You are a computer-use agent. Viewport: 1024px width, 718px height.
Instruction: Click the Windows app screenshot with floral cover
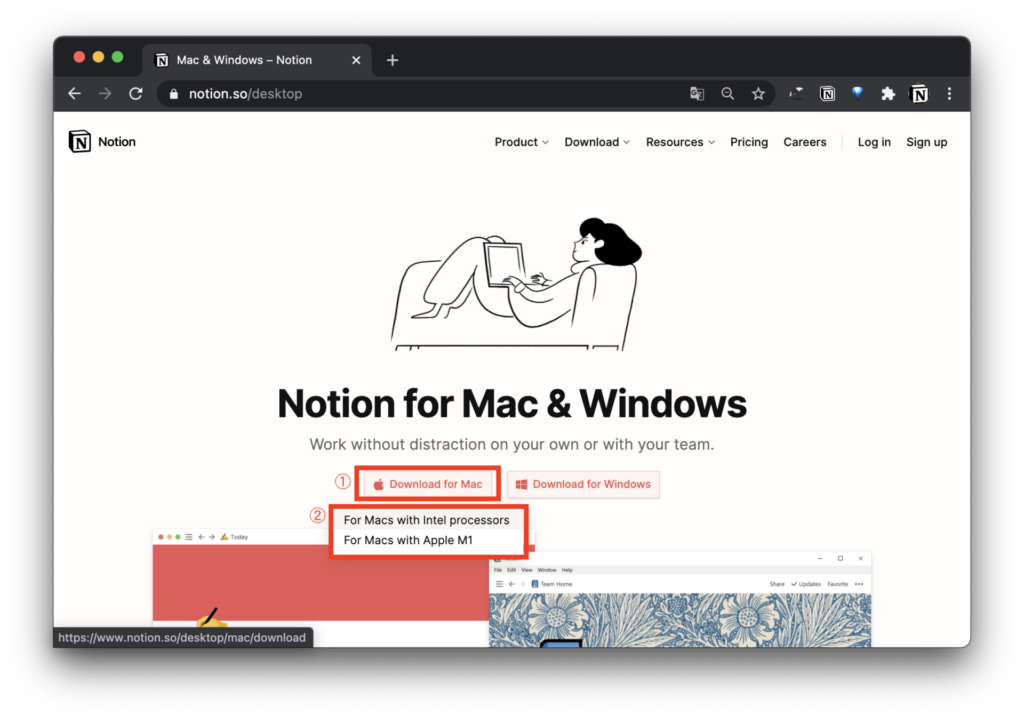[x=680, y=600]
